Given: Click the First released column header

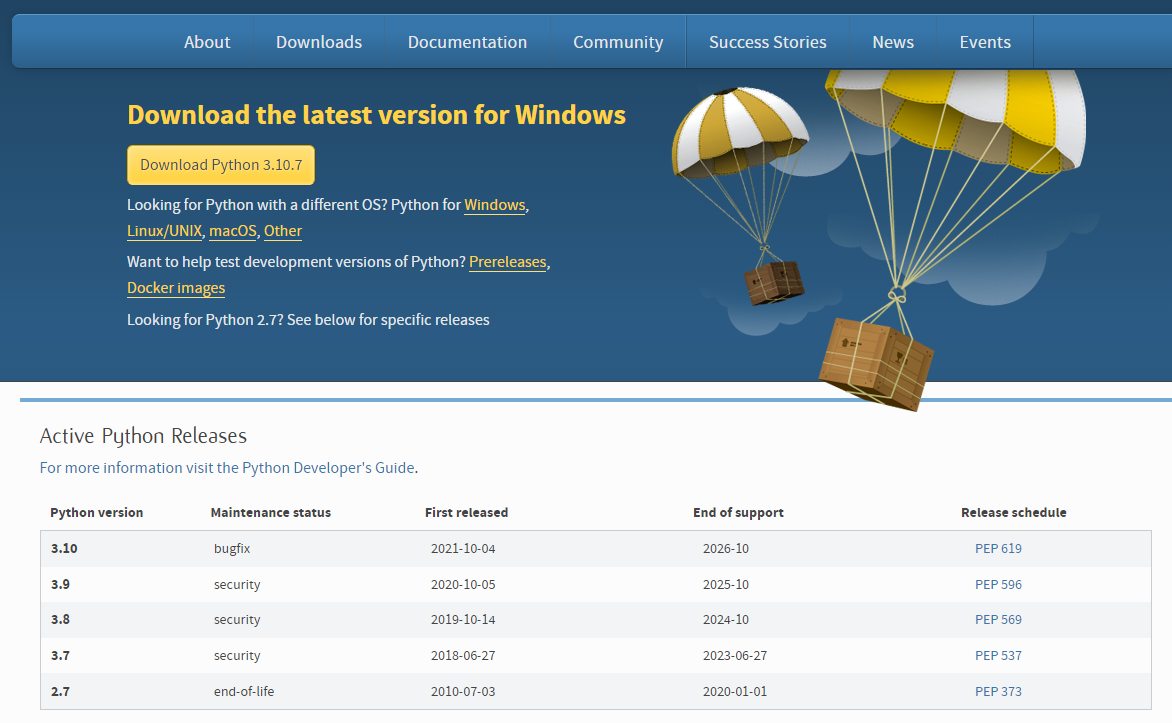Looking at the screenshot, I should 466,512.
